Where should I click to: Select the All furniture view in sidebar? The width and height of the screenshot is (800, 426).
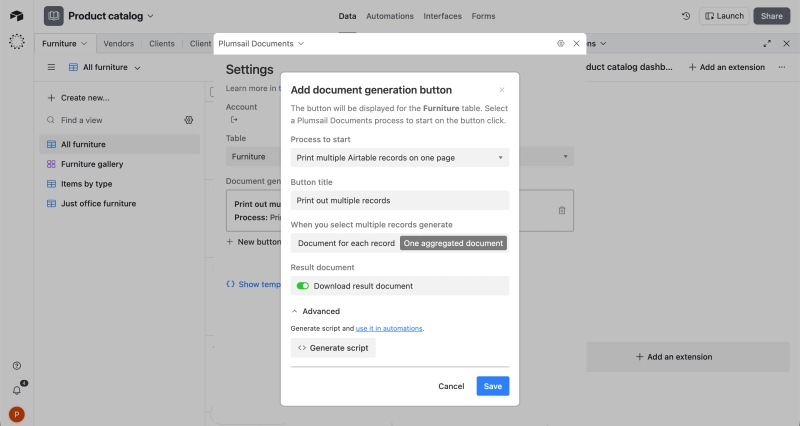(119, 144)
